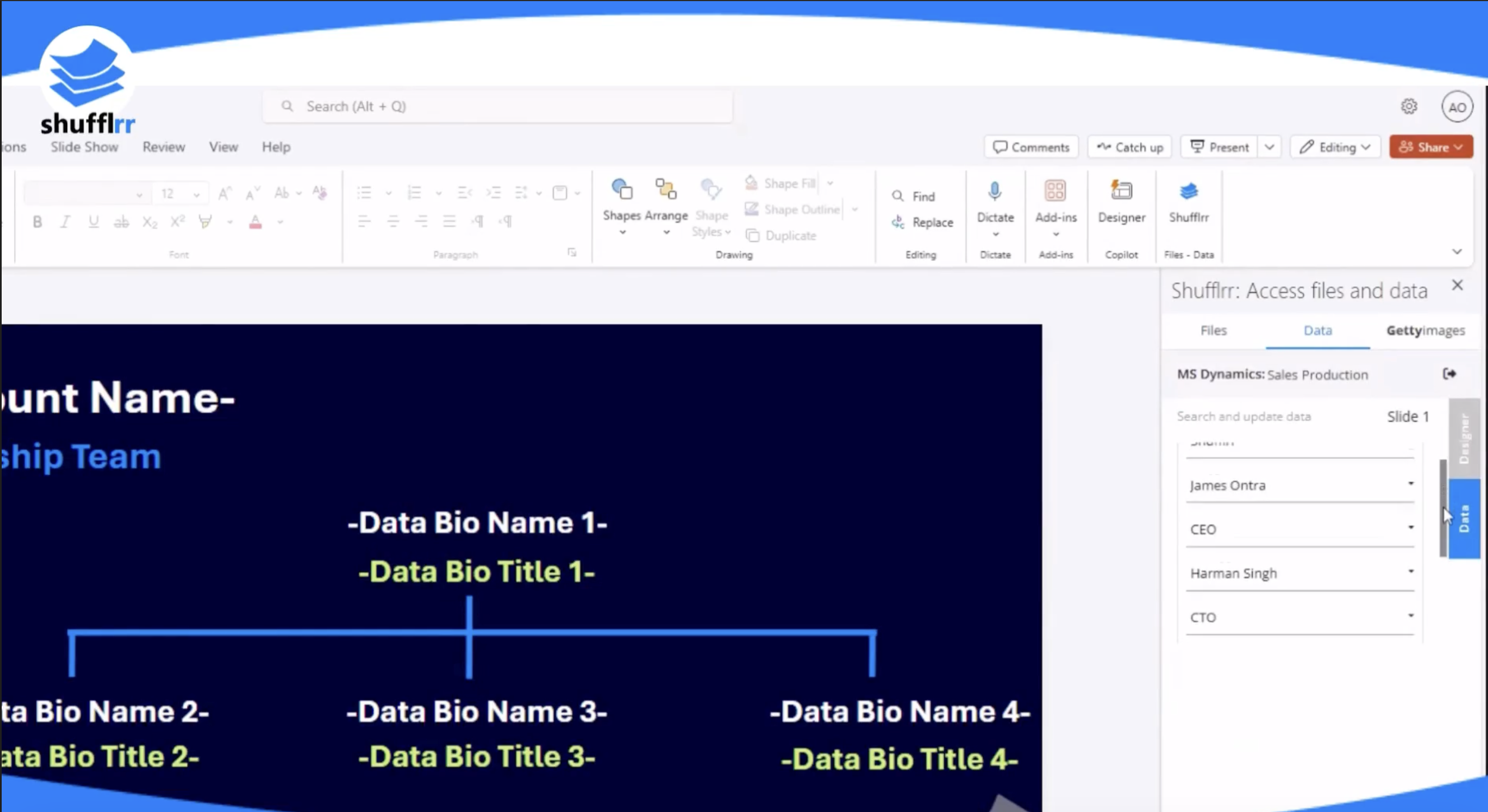Insert a bulleted list
1488x812 pixels.
tap(364, 192)
